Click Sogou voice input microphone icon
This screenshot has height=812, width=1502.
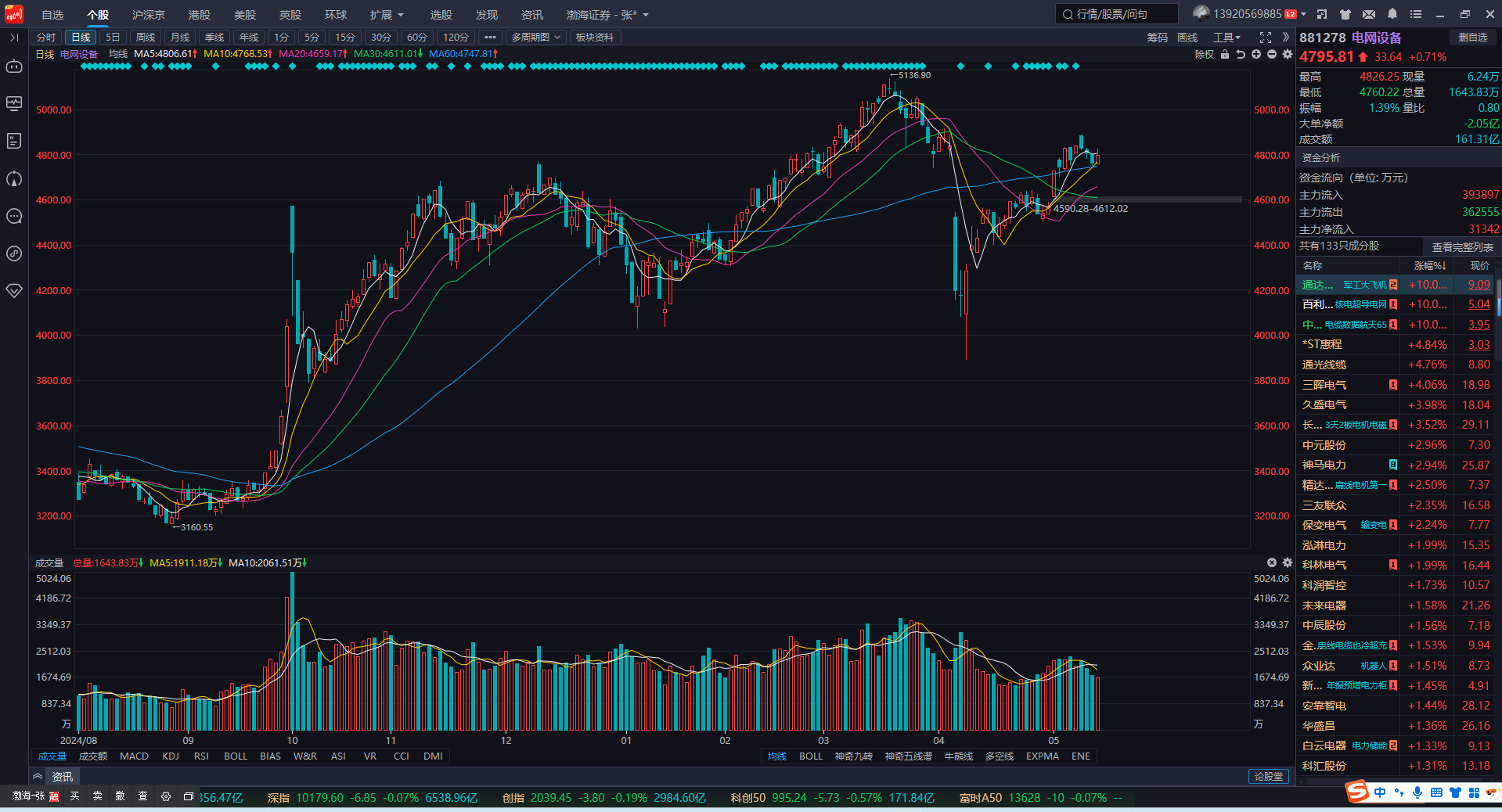(x=1417, y=792)
